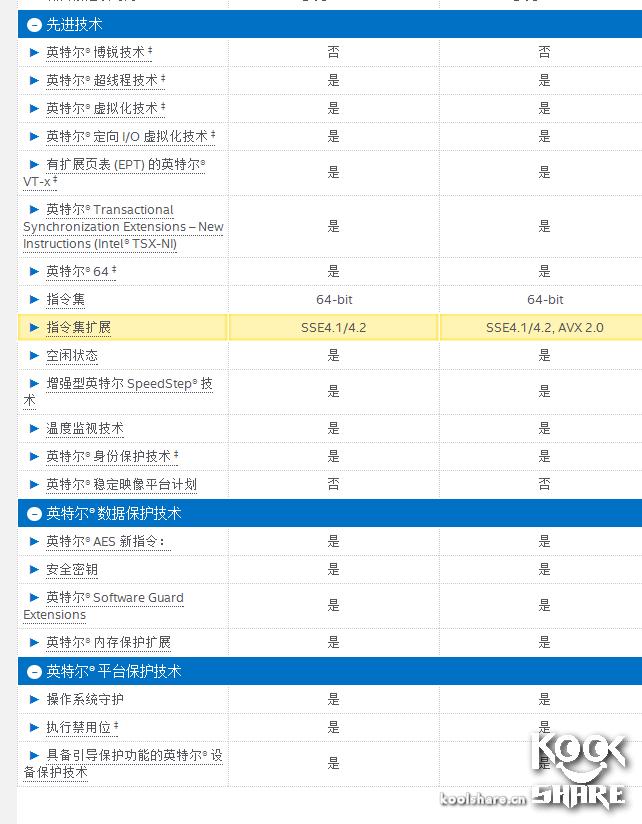The height and width of the screenshot is (824, 642).
Task: Expand the arrow beside 稳定映像平台计划
Action: [x=34, y=485]
